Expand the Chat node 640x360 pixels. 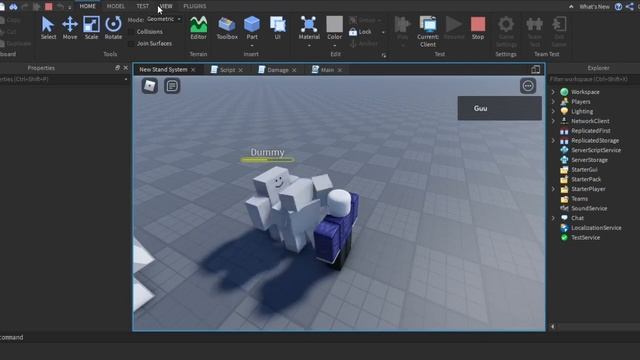(x=553, y=218)
